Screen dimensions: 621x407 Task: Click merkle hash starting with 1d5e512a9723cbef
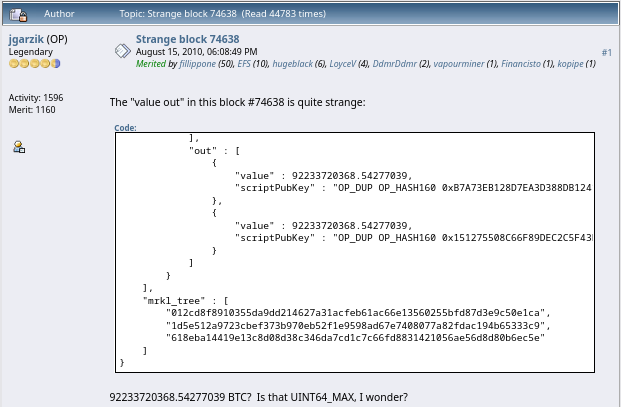pos(358,325)
